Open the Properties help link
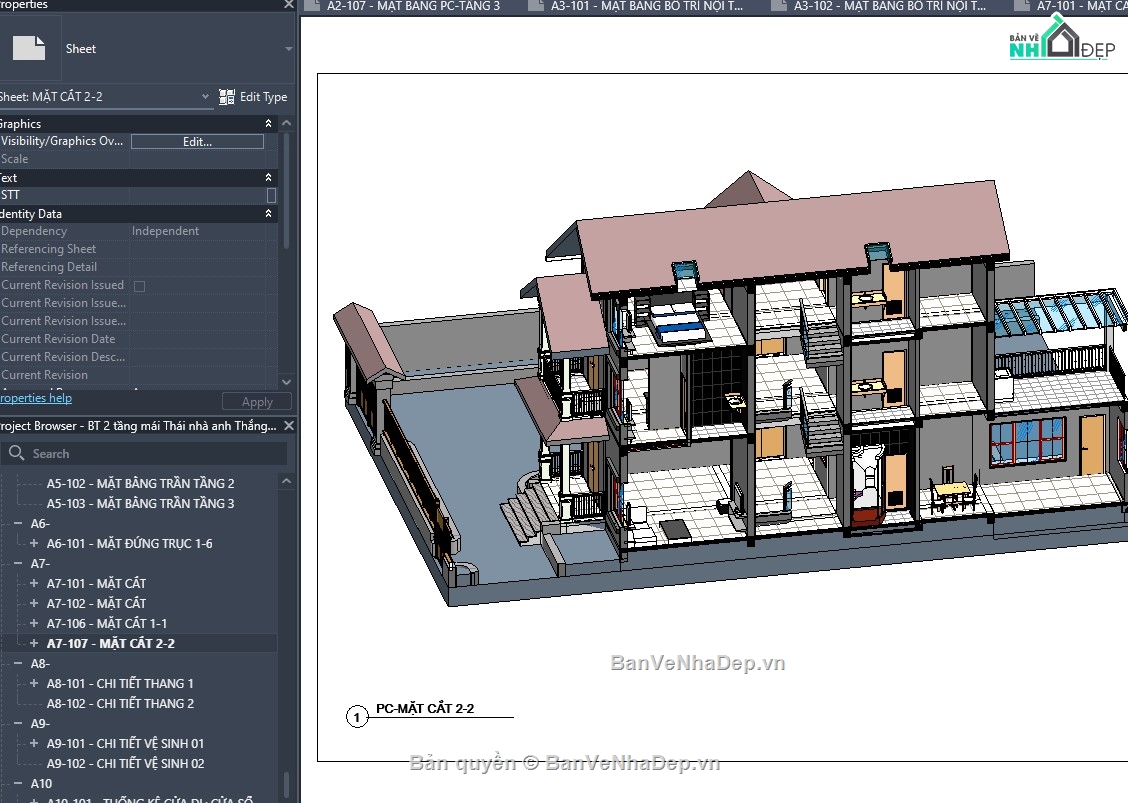This screenshot has width=1128, height=803. pyautogui.click(x=35, y=398)
